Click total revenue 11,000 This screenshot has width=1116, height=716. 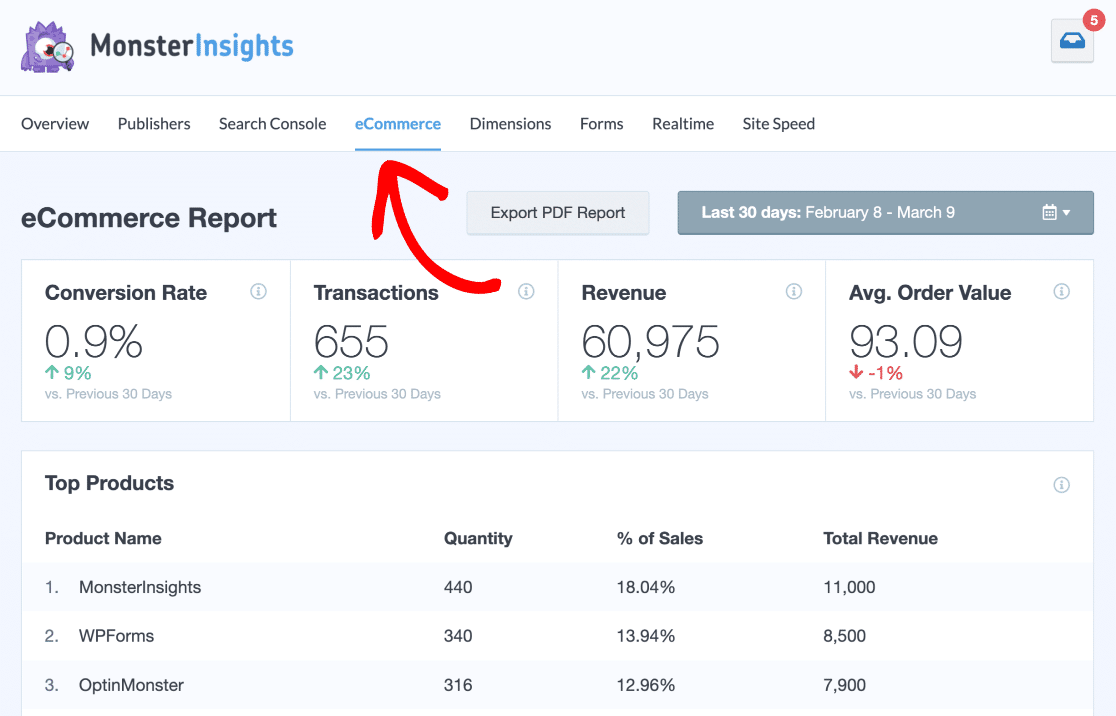[849, 587]
